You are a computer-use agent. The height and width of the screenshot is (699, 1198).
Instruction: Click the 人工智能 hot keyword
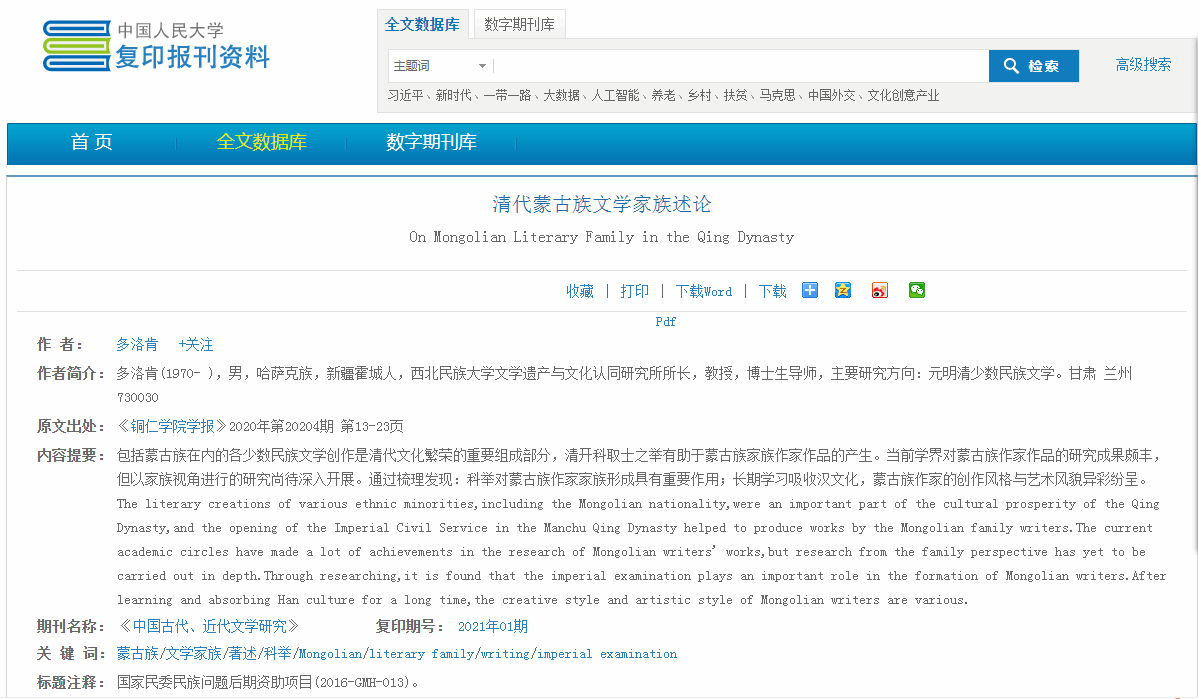click(615, 96)
